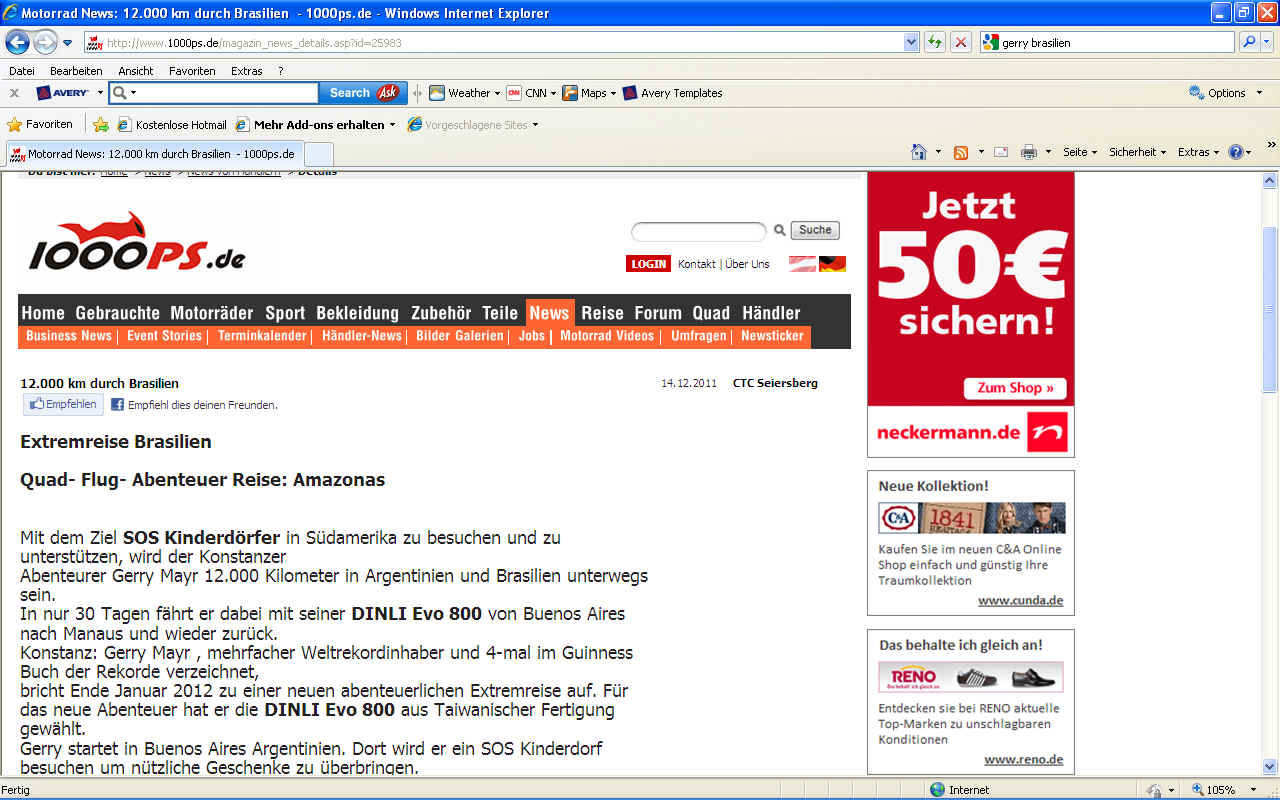Open the Seite command bar menu
Screen dimensions: 1280x800
[x=1080, y=152]
